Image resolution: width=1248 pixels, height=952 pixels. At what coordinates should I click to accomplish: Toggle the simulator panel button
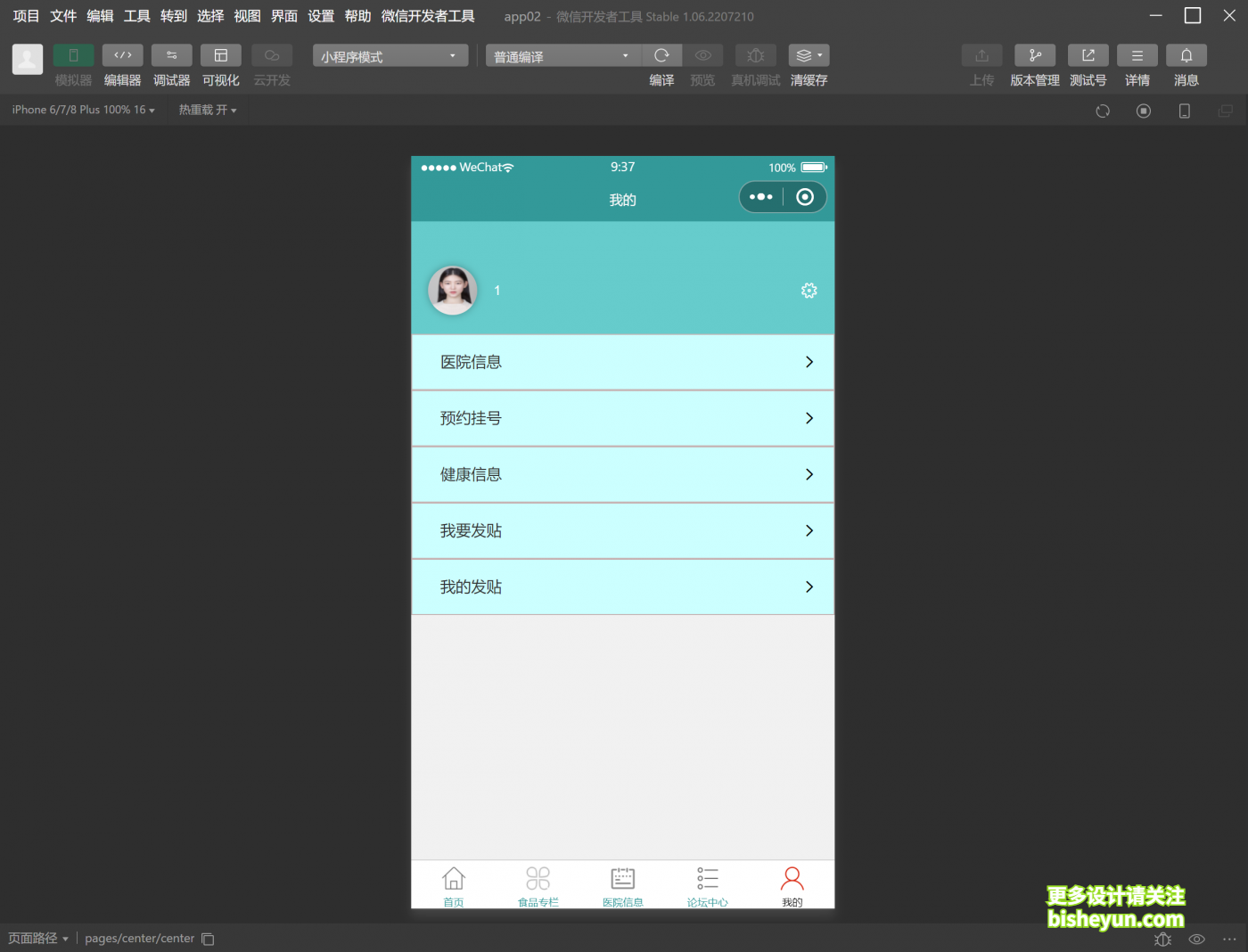point(73,55)
